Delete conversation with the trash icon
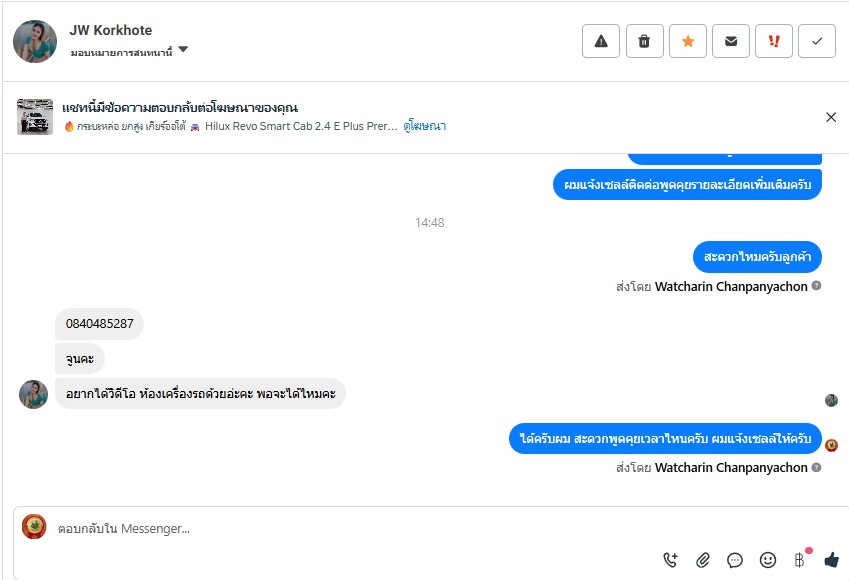The width and height of the screenshot is (849, 580). tap(644, 41)
